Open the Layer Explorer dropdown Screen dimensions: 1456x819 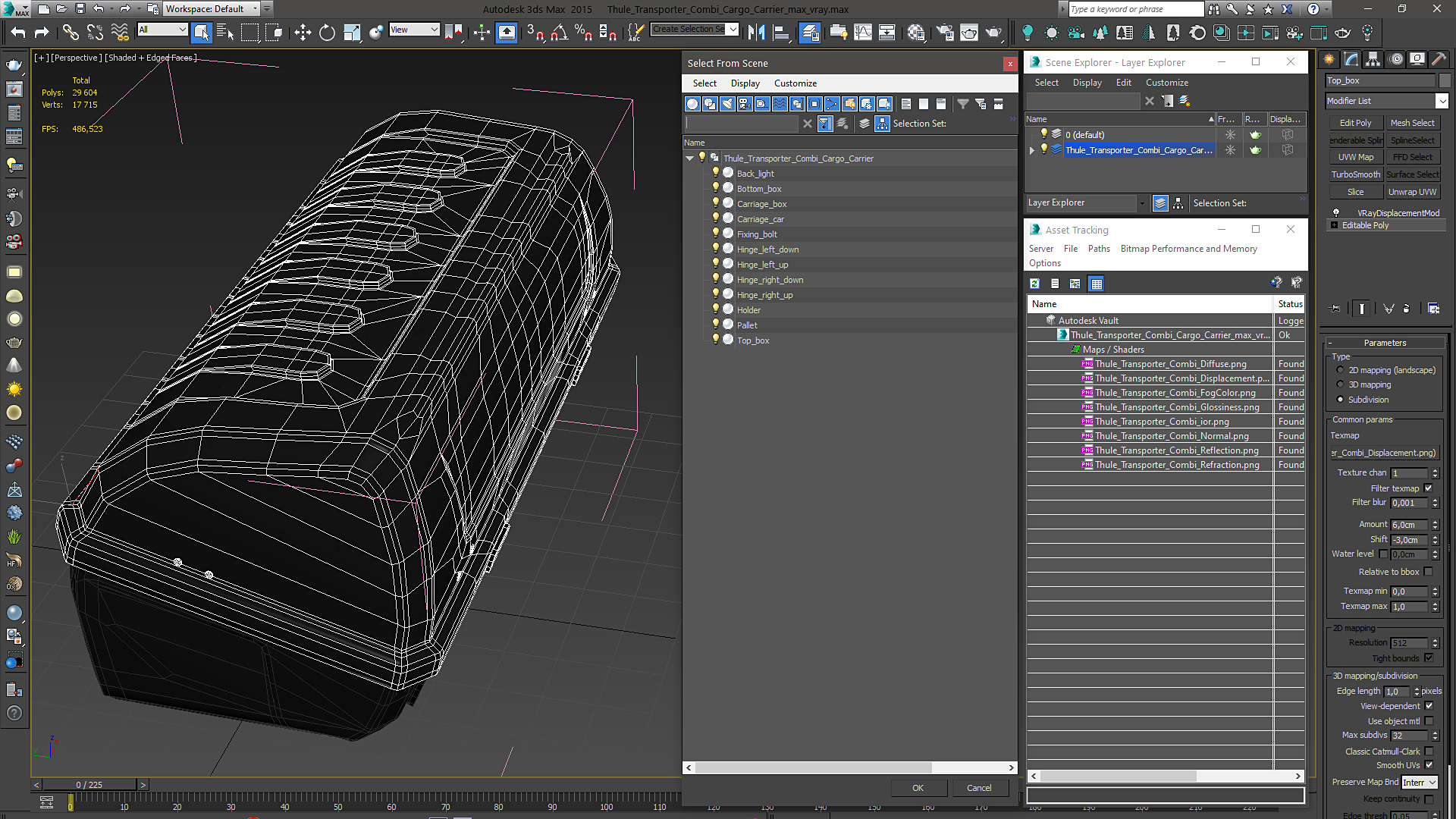[1085, 202]
